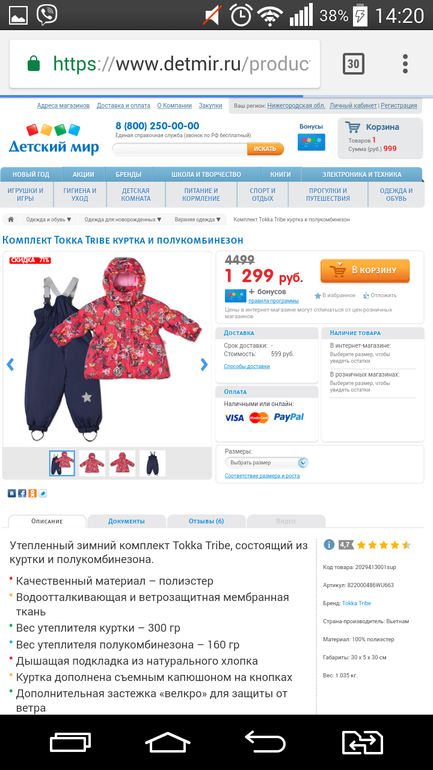
Task: Switch to Отзывы (6) tab
Action: pyautogui.click(x=206, y=521)
